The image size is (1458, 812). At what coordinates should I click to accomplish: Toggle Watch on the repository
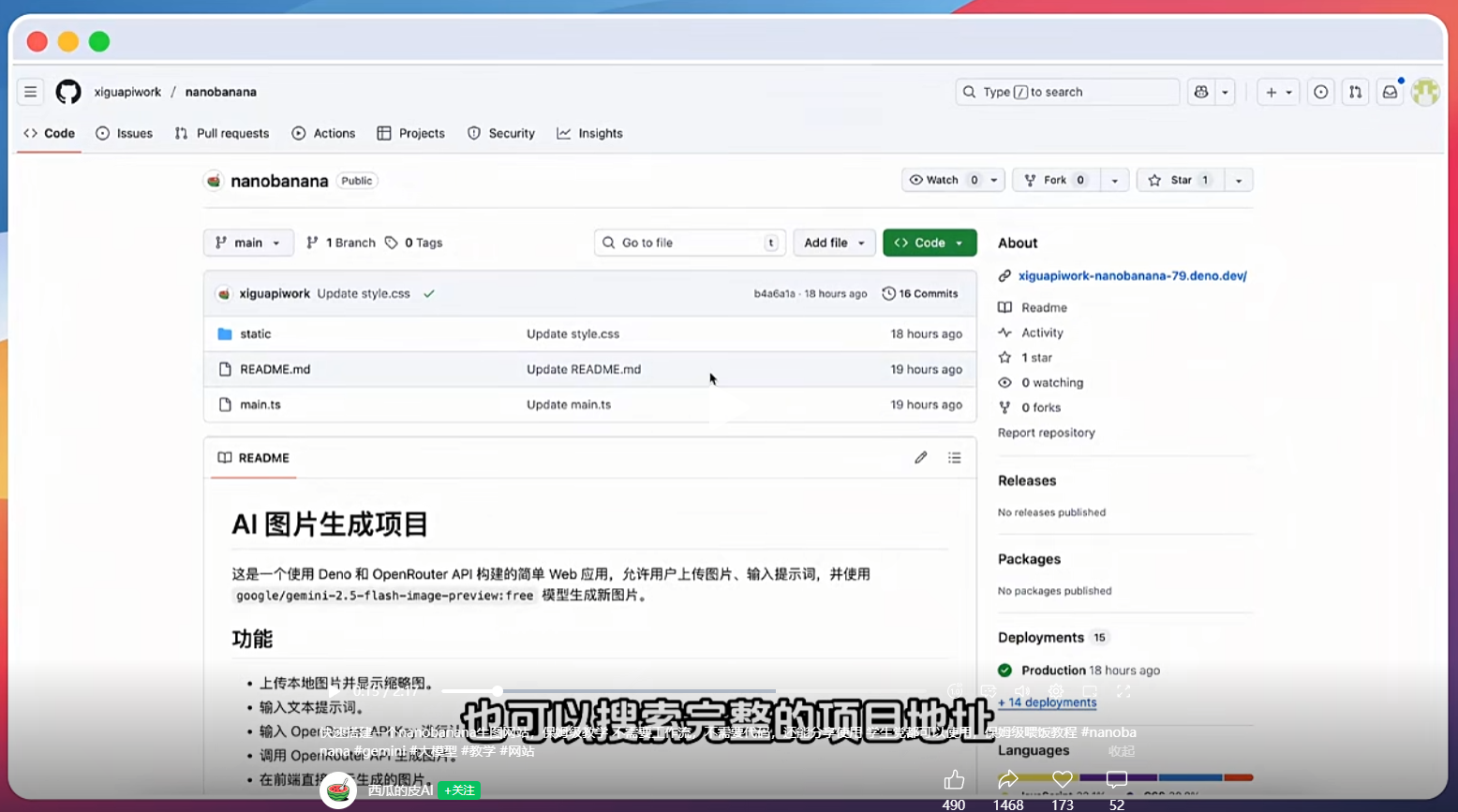point(942,180)
